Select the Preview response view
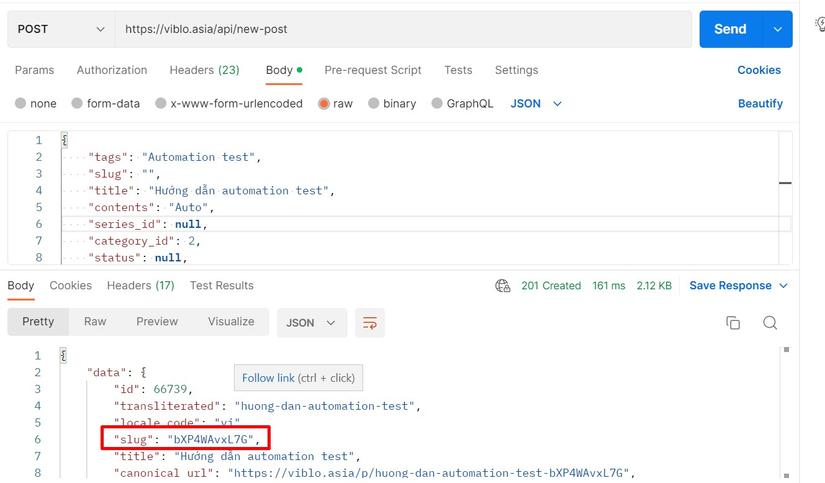Screen dimensions: 825x483 [x=157, y=321]
